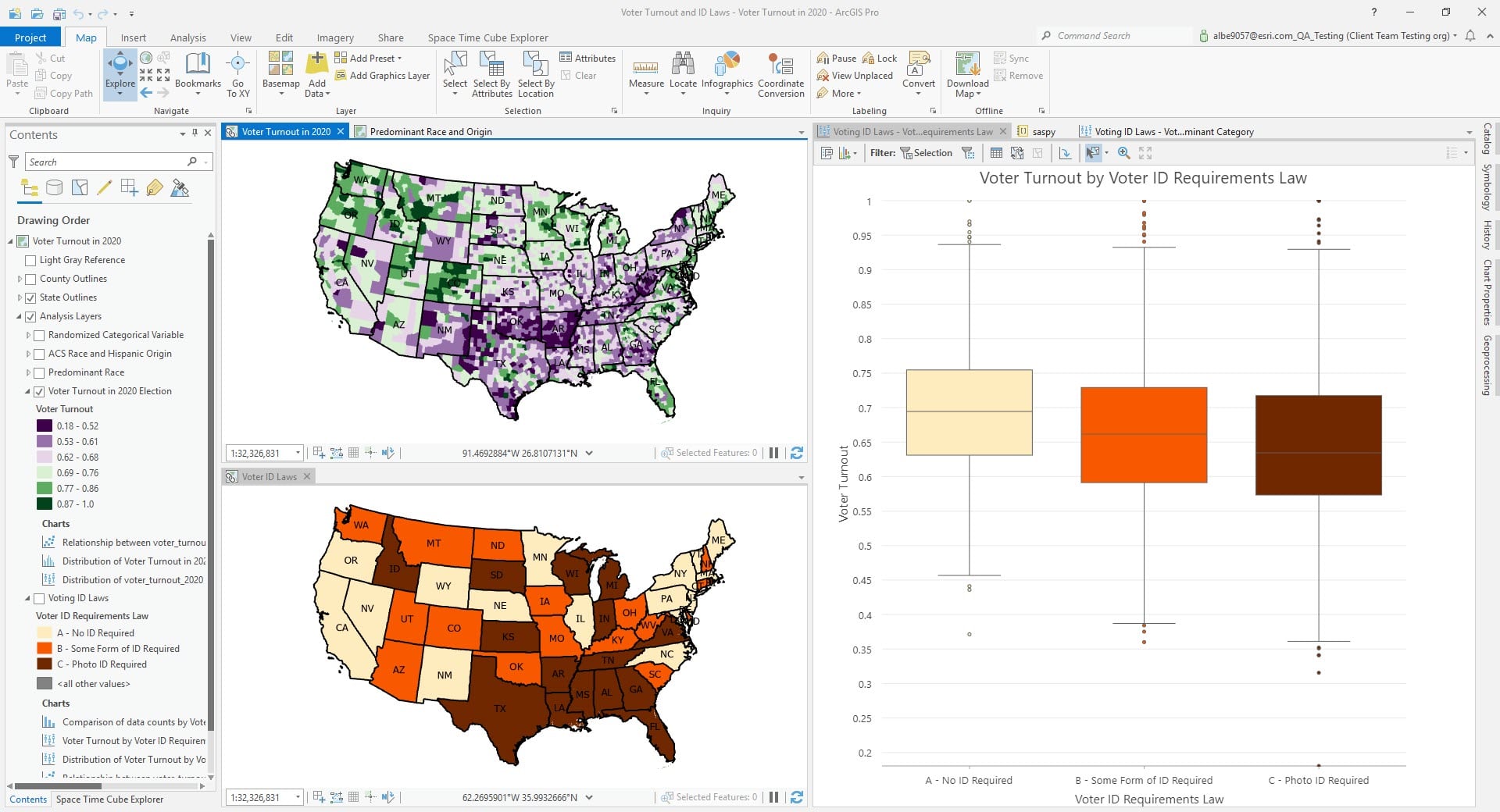Open the map scale dropdown

[x=297, y=453]
